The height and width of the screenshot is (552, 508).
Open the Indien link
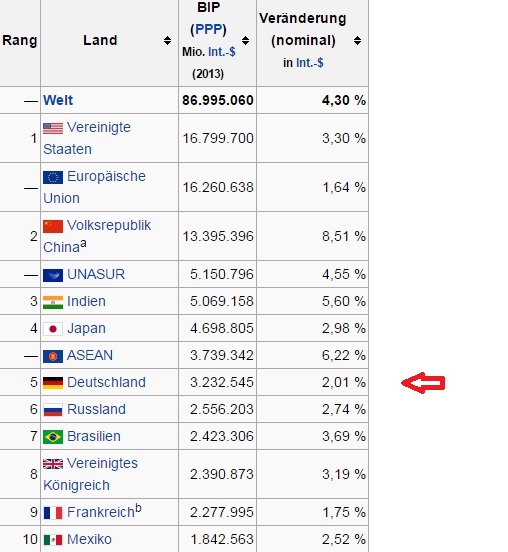pos(86,301)
